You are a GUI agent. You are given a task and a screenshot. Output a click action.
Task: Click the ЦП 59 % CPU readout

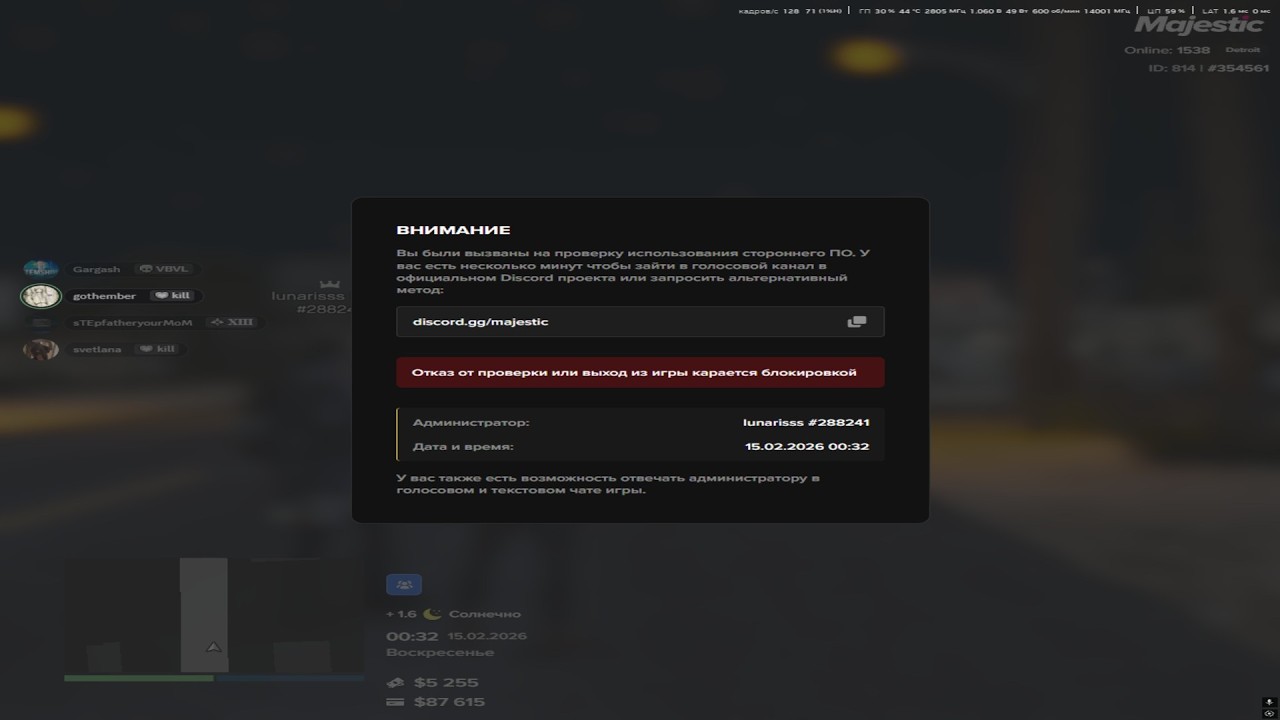(x=1167, y=11)
